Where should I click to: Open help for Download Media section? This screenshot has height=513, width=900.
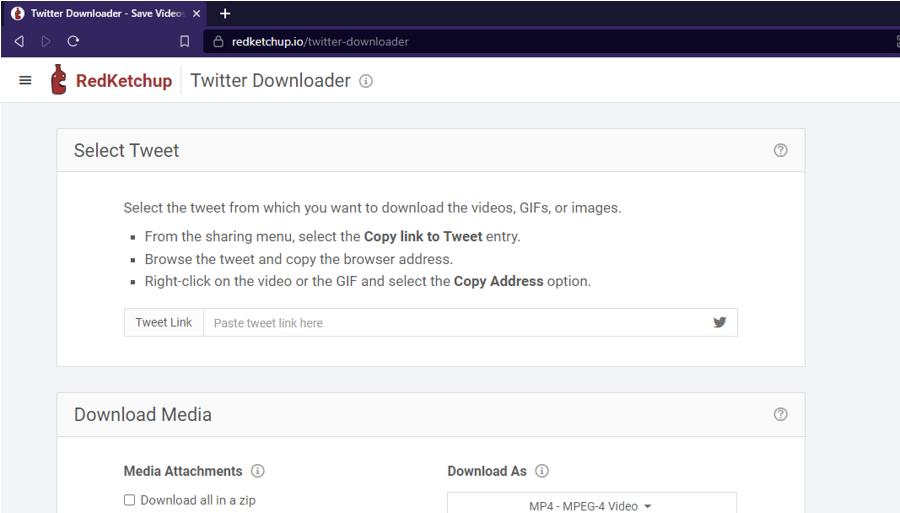point(780,414)
